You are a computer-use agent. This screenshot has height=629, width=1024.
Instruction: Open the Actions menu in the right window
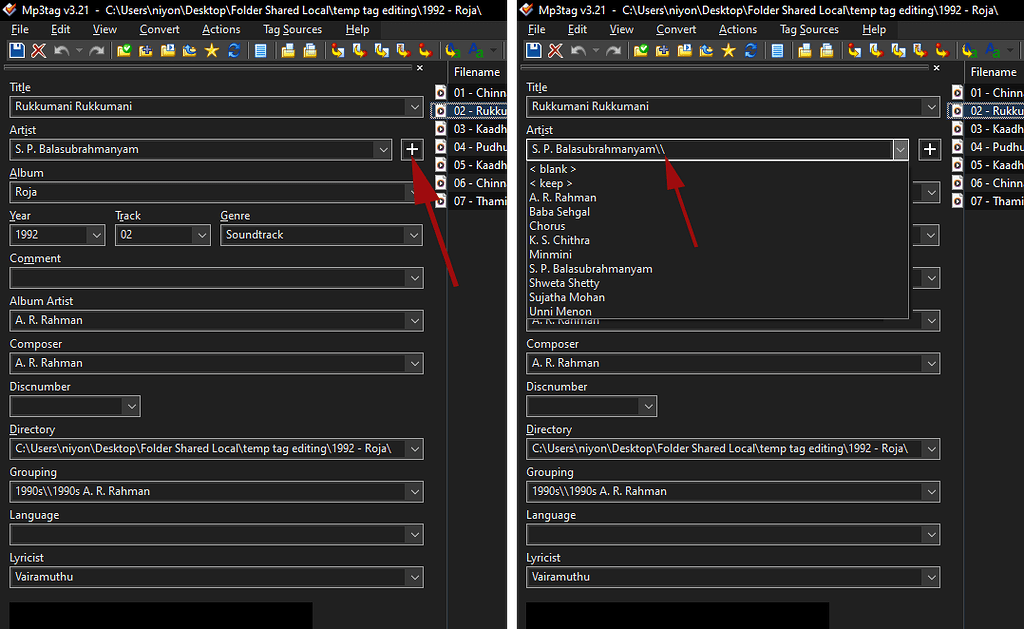738,29
